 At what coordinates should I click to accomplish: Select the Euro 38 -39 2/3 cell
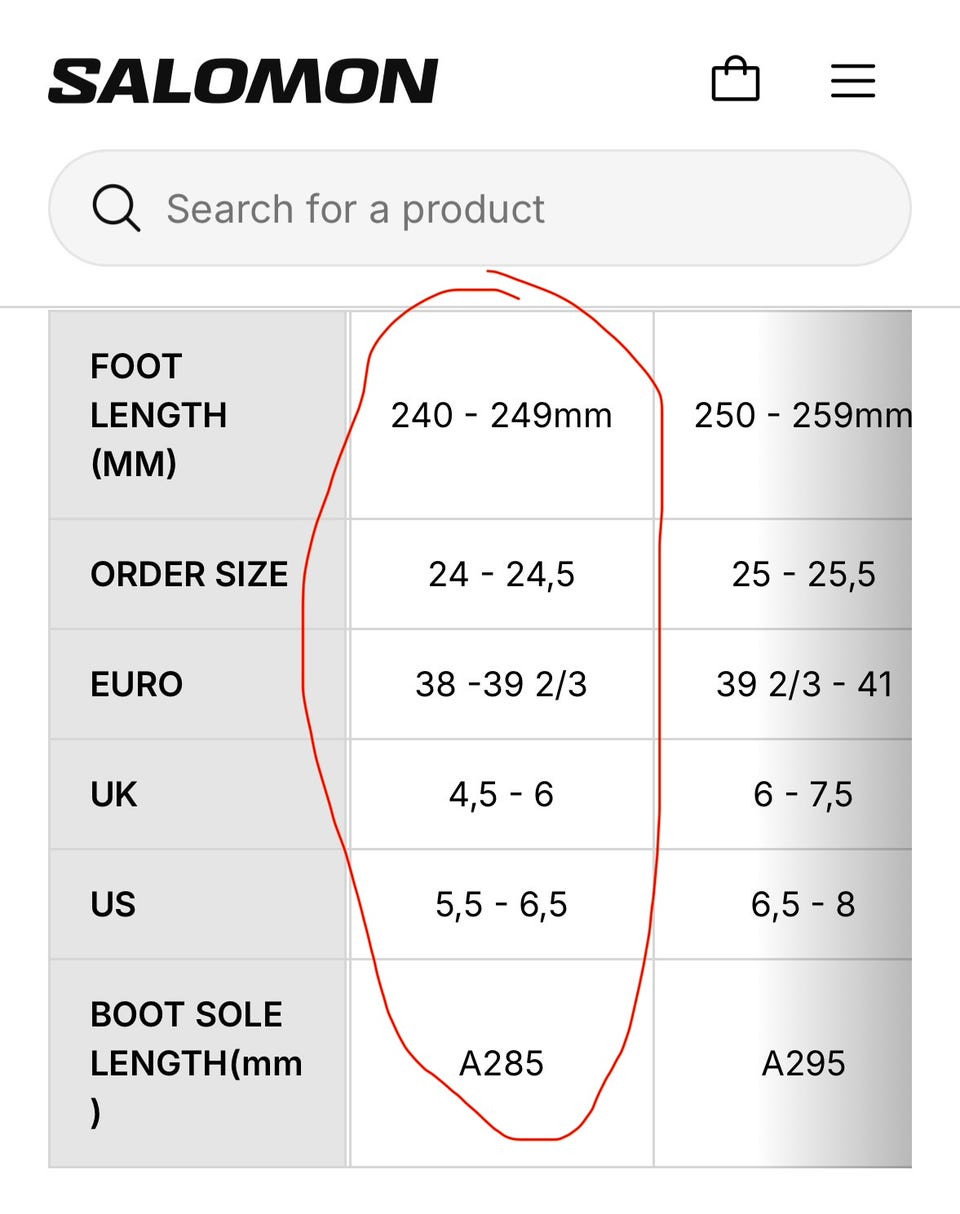(x=501, y=684)
